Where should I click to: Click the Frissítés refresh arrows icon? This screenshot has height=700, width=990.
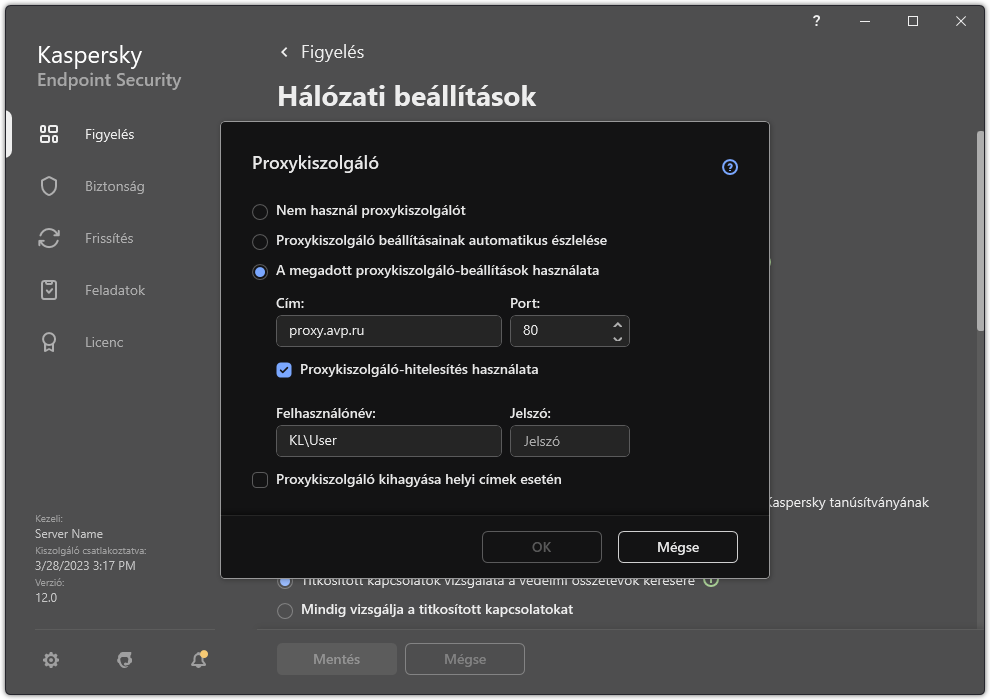point(49,238)
